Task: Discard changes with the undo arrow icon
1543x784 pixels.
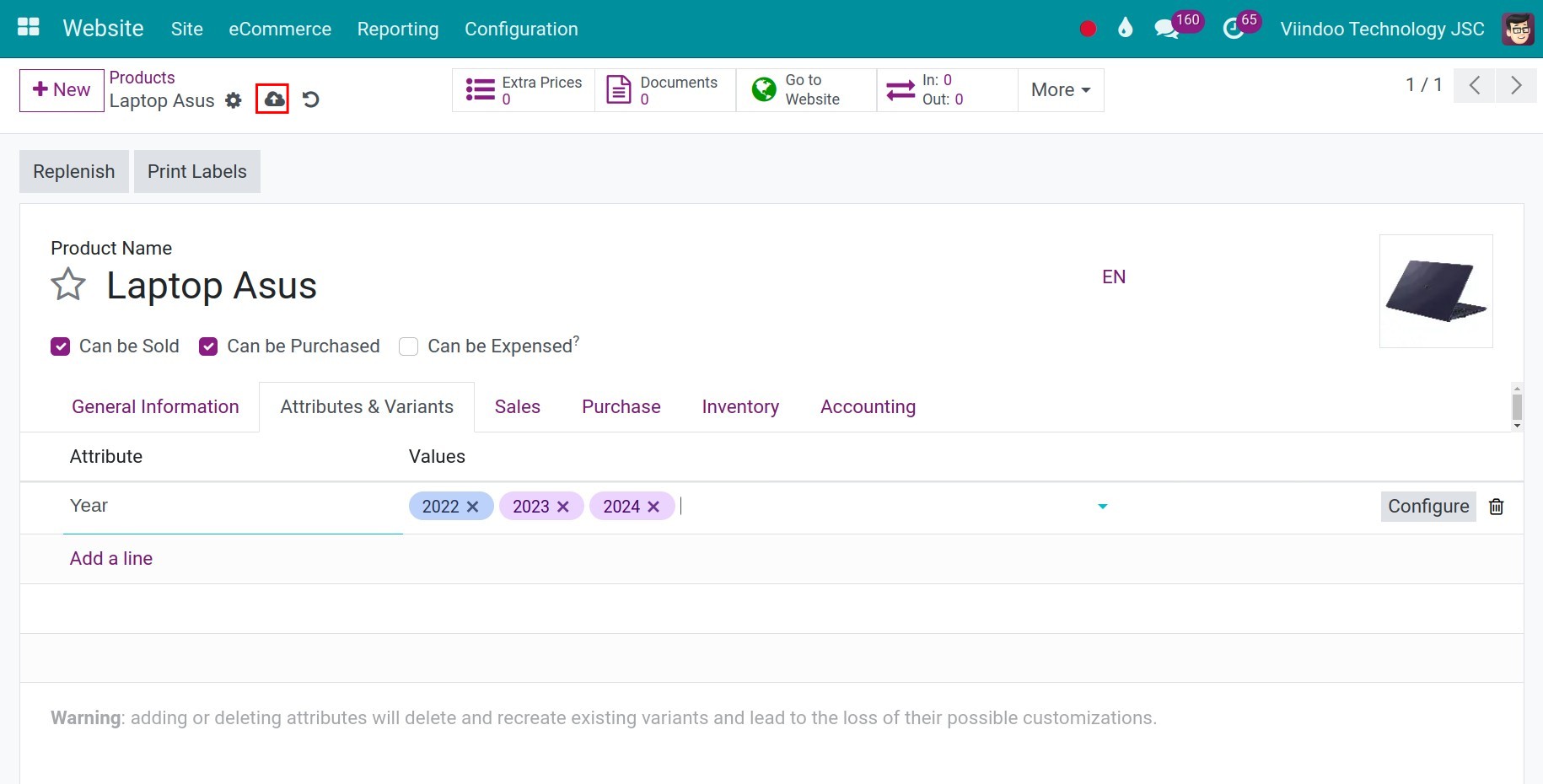Action: (x=311, y=100)
